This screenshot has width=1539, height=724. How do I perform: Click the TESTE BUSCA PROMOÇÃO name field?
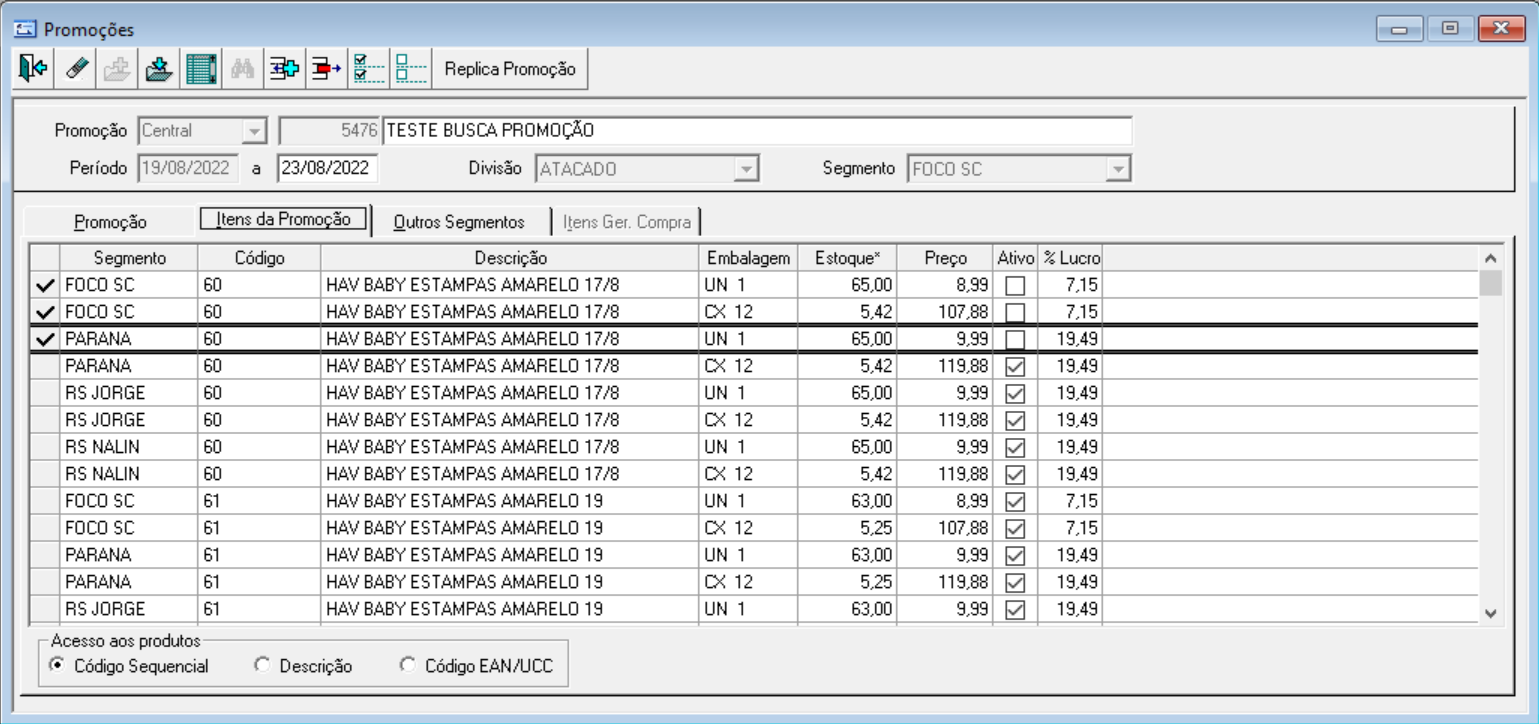tap(757, 130)
